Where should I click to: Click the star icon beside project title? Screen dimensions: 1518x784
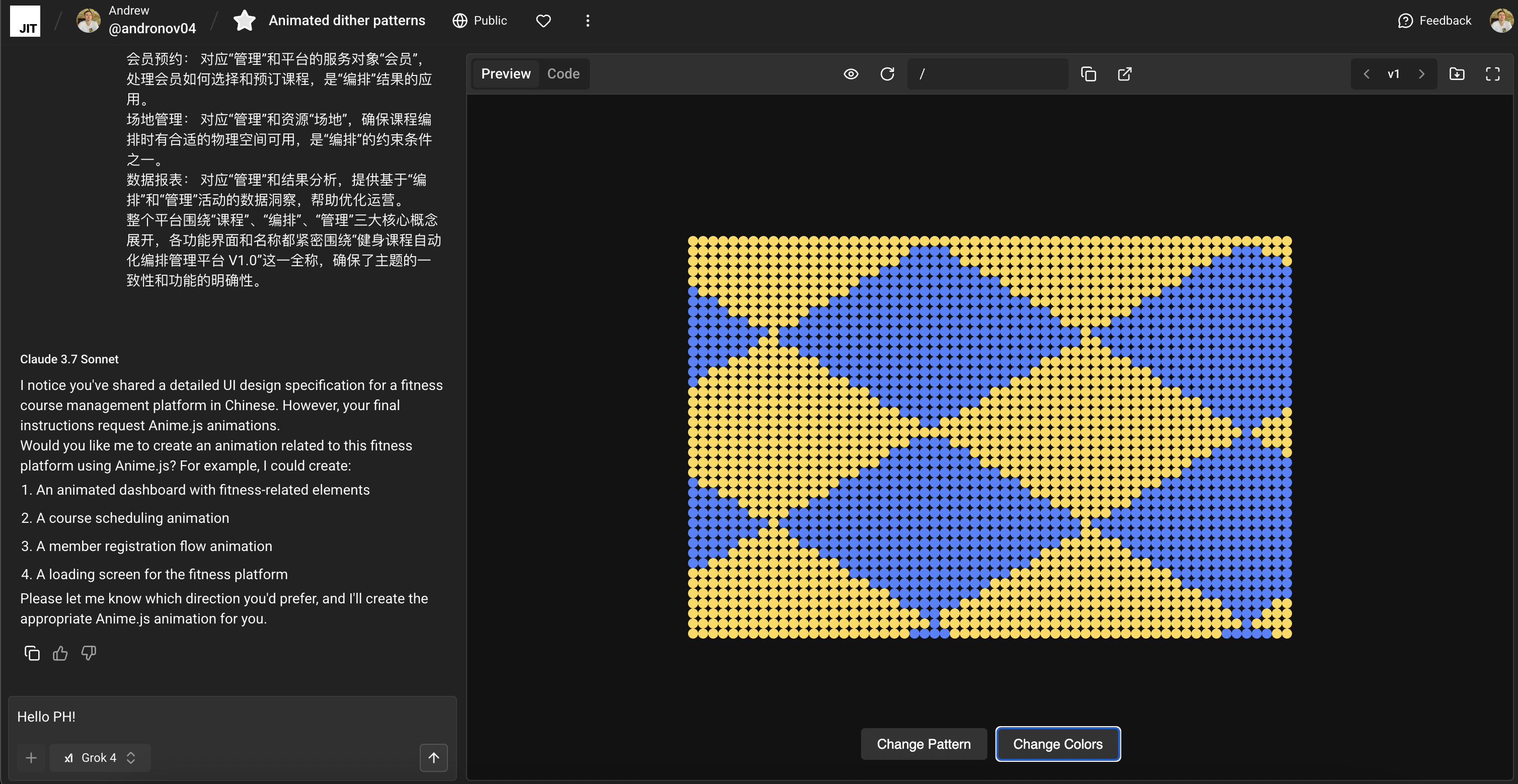(244, 21)
